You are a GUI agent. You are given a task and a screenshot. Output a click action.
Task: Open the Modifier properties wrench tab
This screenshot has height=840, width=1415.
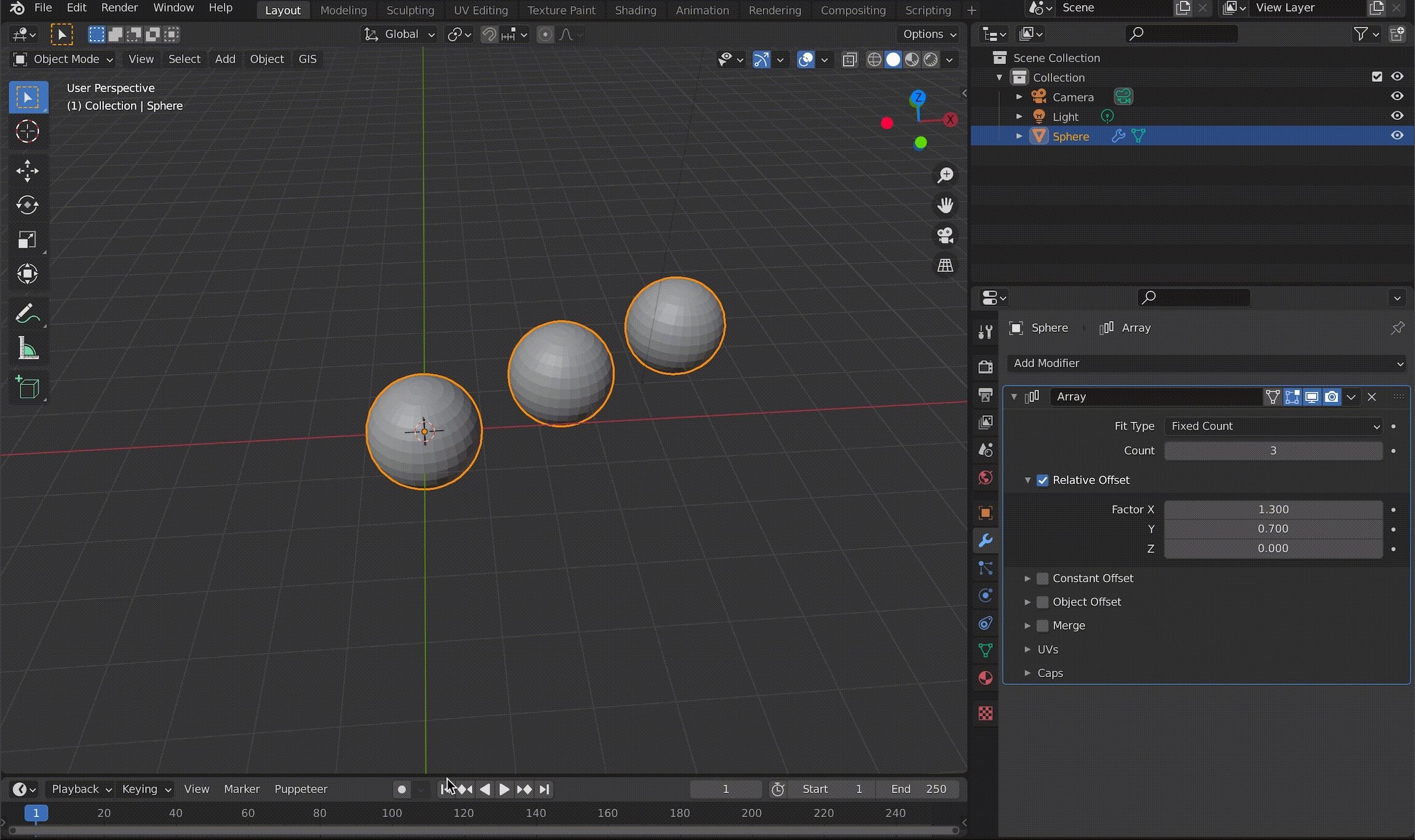click(986, 541)
